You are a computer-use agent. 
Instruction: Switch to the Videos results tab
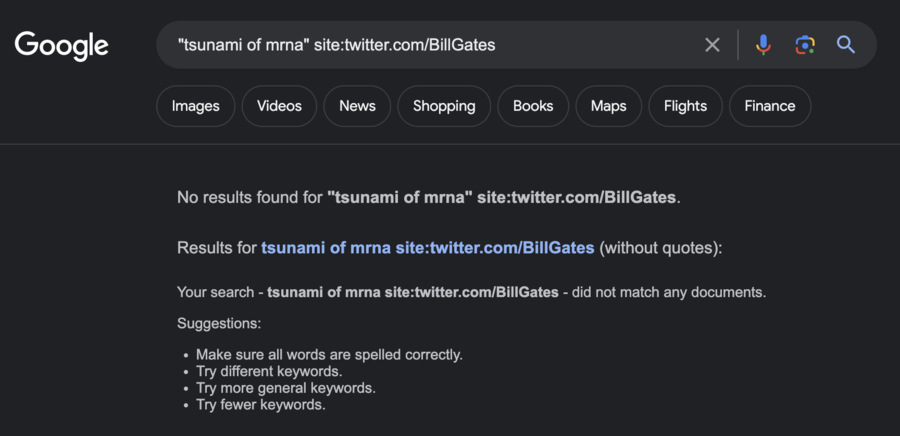click(x=280, y=106)
